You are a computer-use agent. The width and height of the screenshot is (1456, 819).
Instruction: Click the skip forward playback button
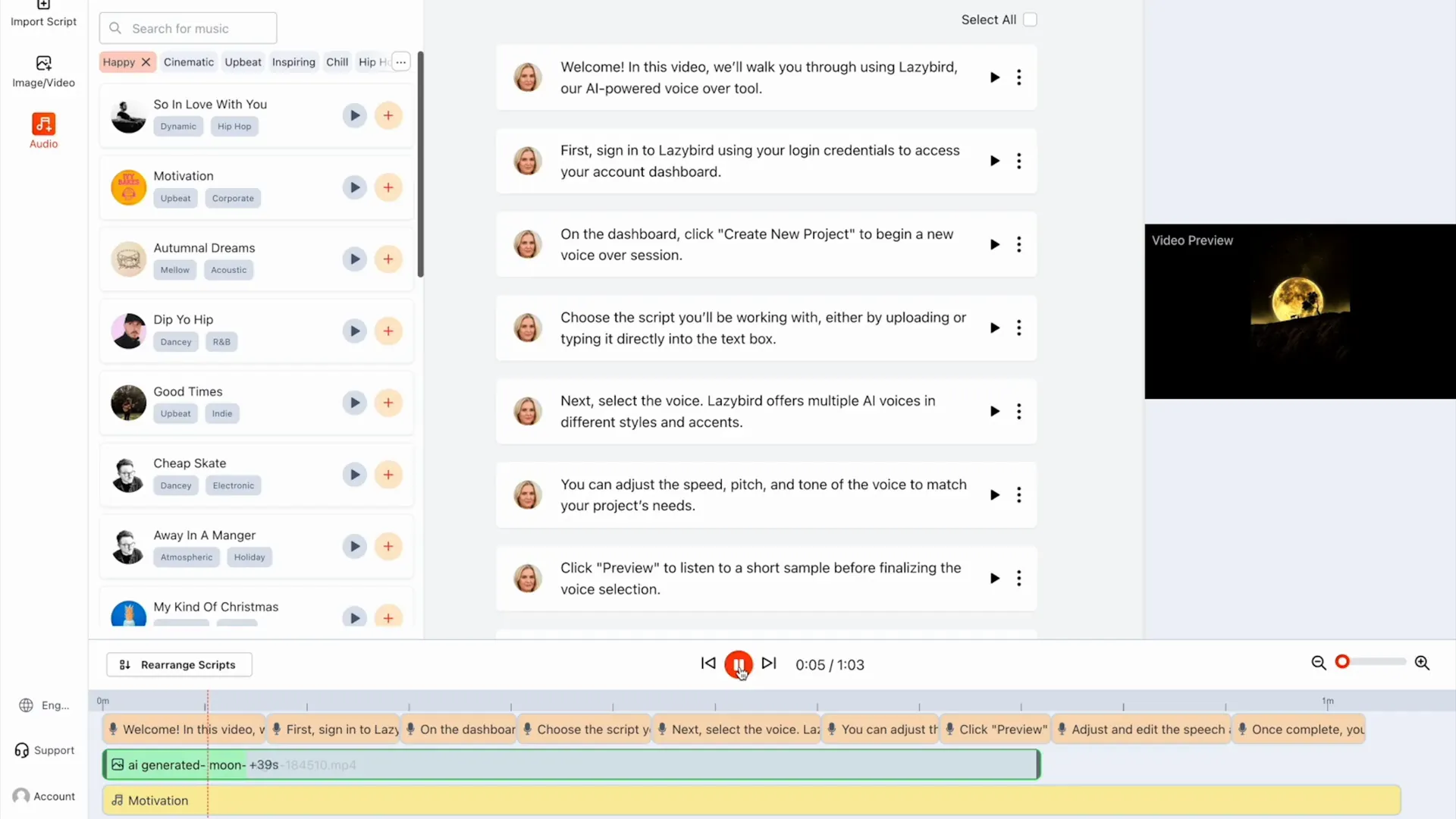[x=768, y=663]
